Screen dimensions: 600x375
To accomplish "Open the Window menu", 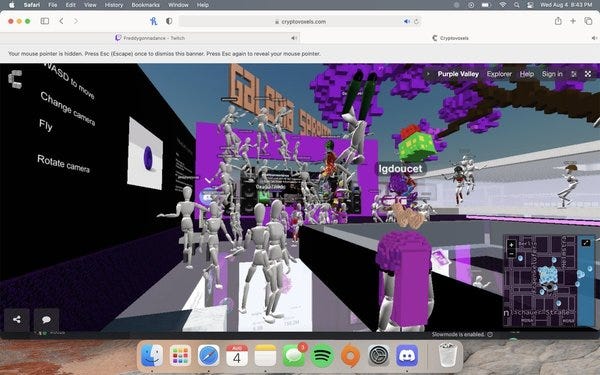I will (x=178, y=5).
